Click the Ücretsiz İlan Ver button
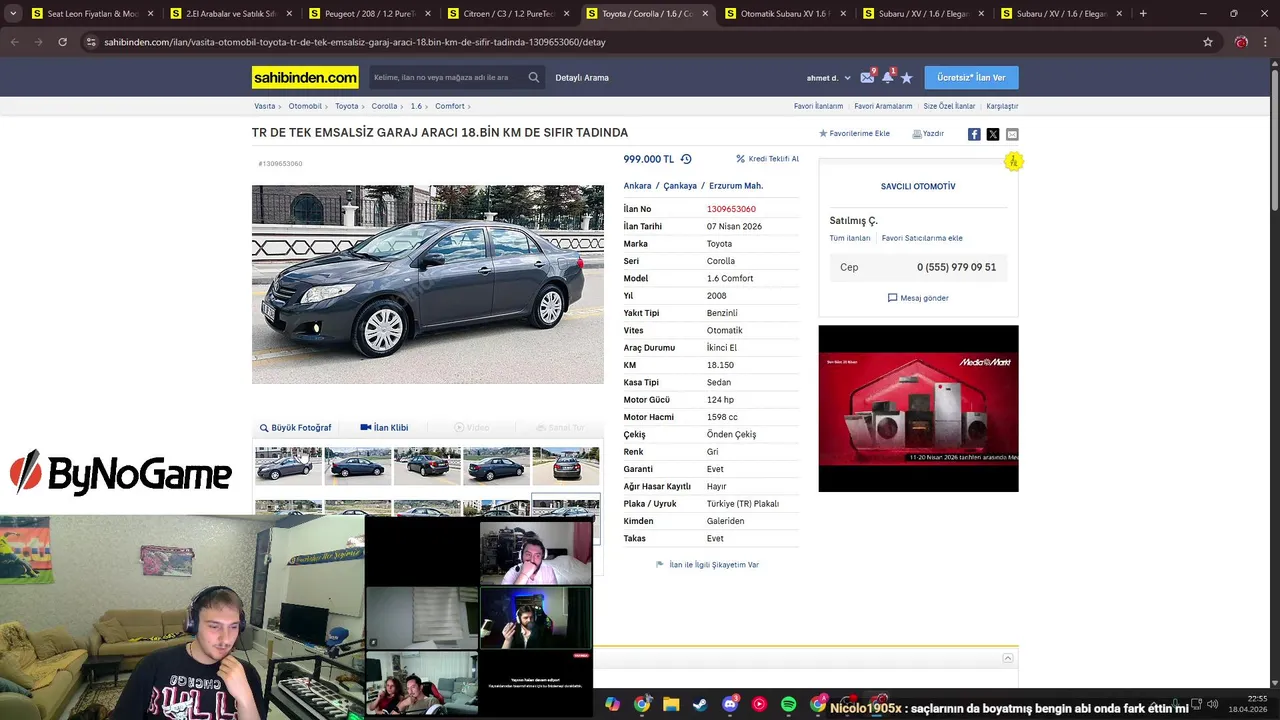 tap(971, 77)
